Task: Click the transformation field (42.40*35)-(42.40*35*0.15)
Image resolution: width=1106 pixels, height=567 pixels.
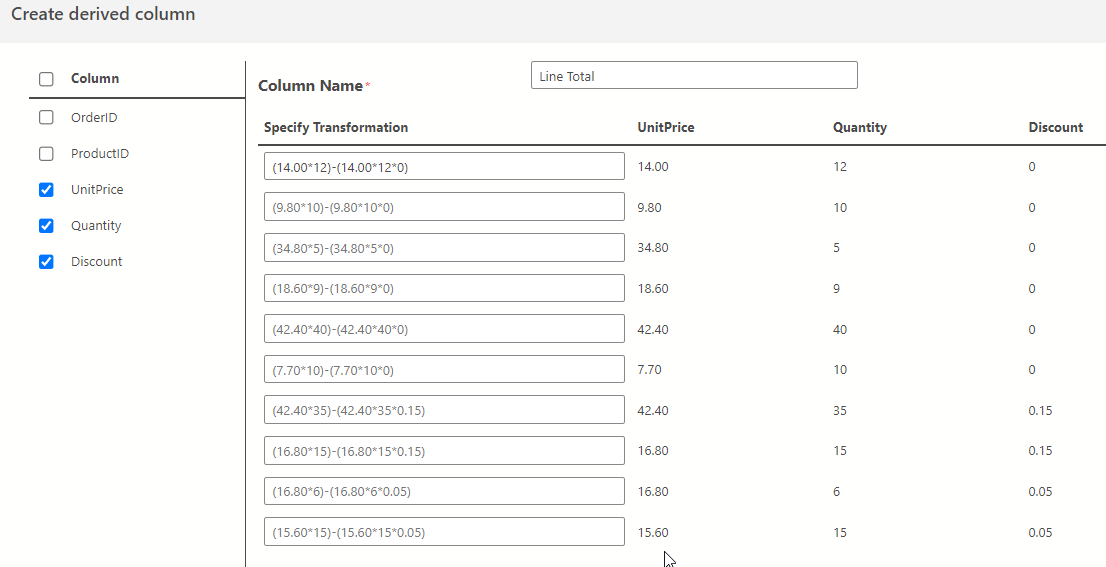Action: 444,410
